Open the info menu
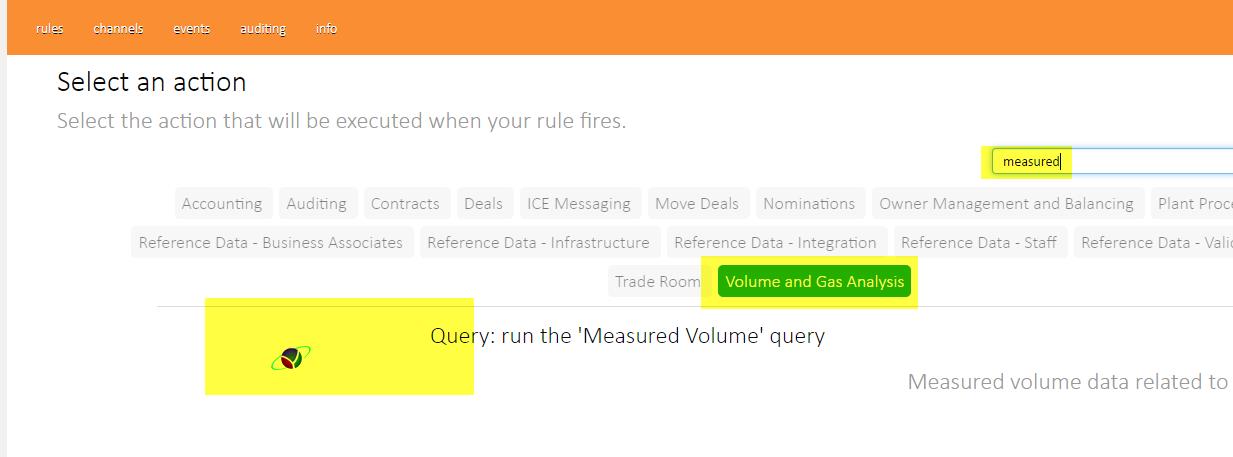Viewport: 1233px width, 457px height. (326, 29)
